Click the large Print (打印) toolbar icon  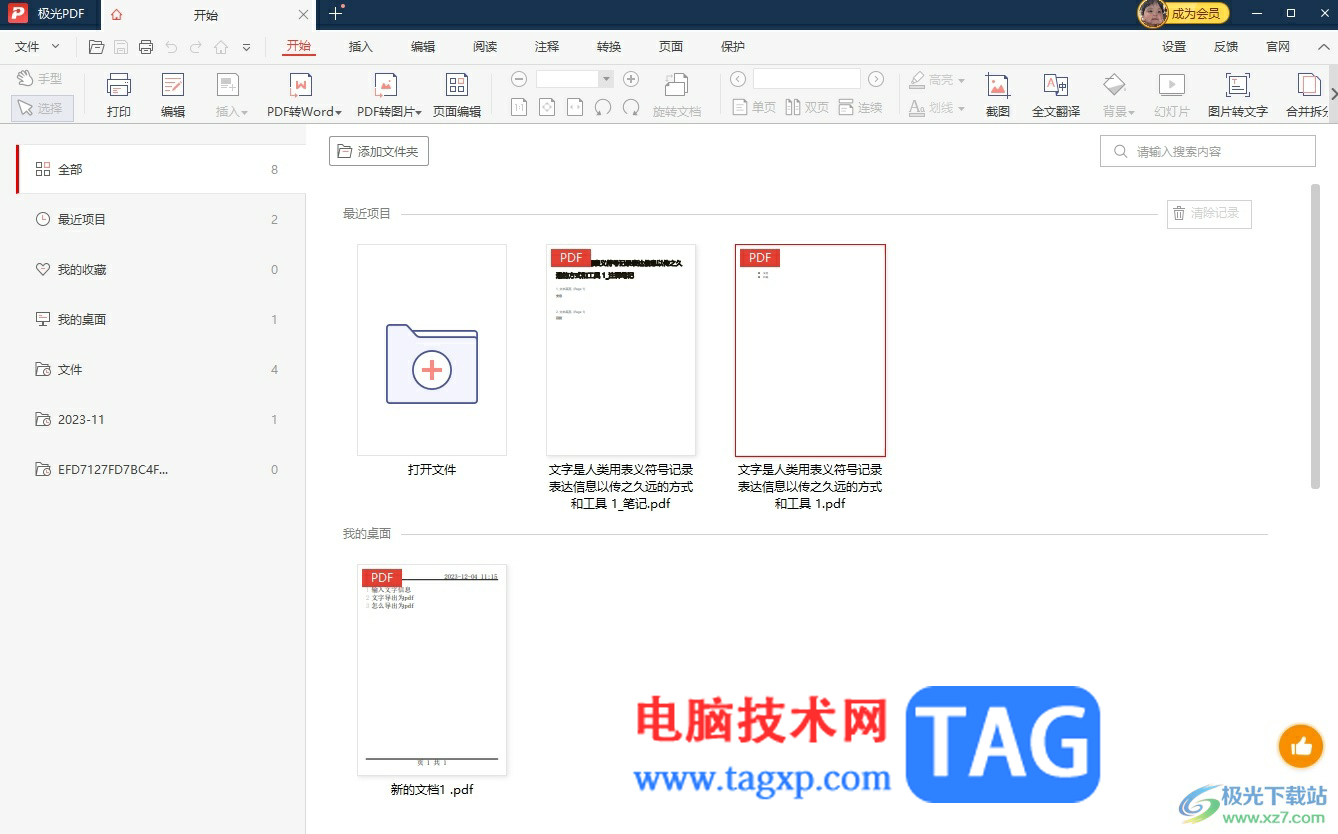(119, 95)
